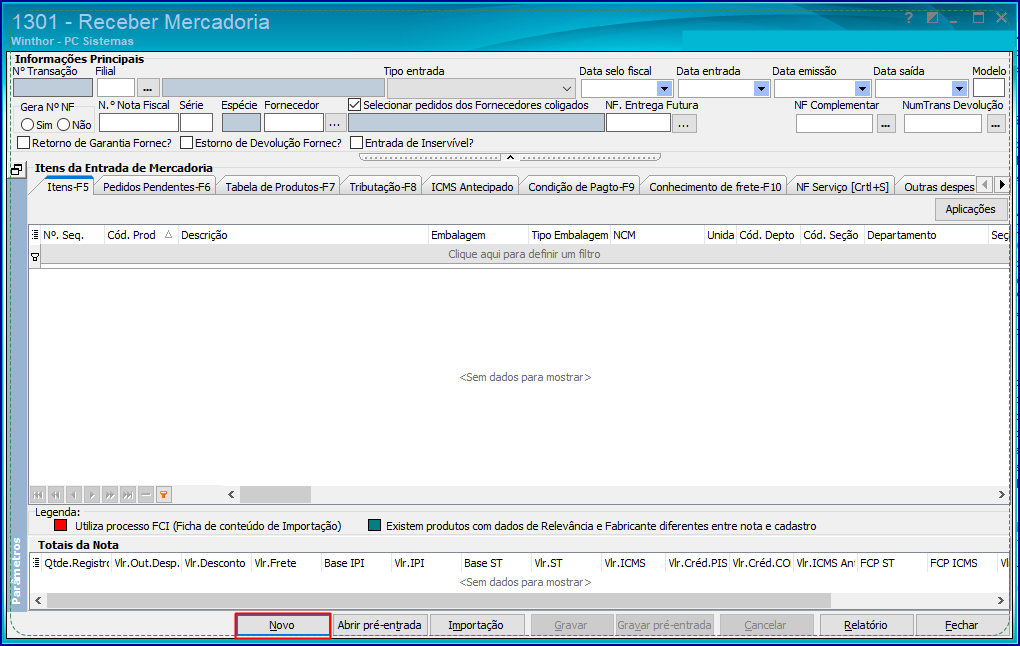Collapse the Informações Principais panel
Viewport: 1020px width, 646px height.
click(510, 157)
